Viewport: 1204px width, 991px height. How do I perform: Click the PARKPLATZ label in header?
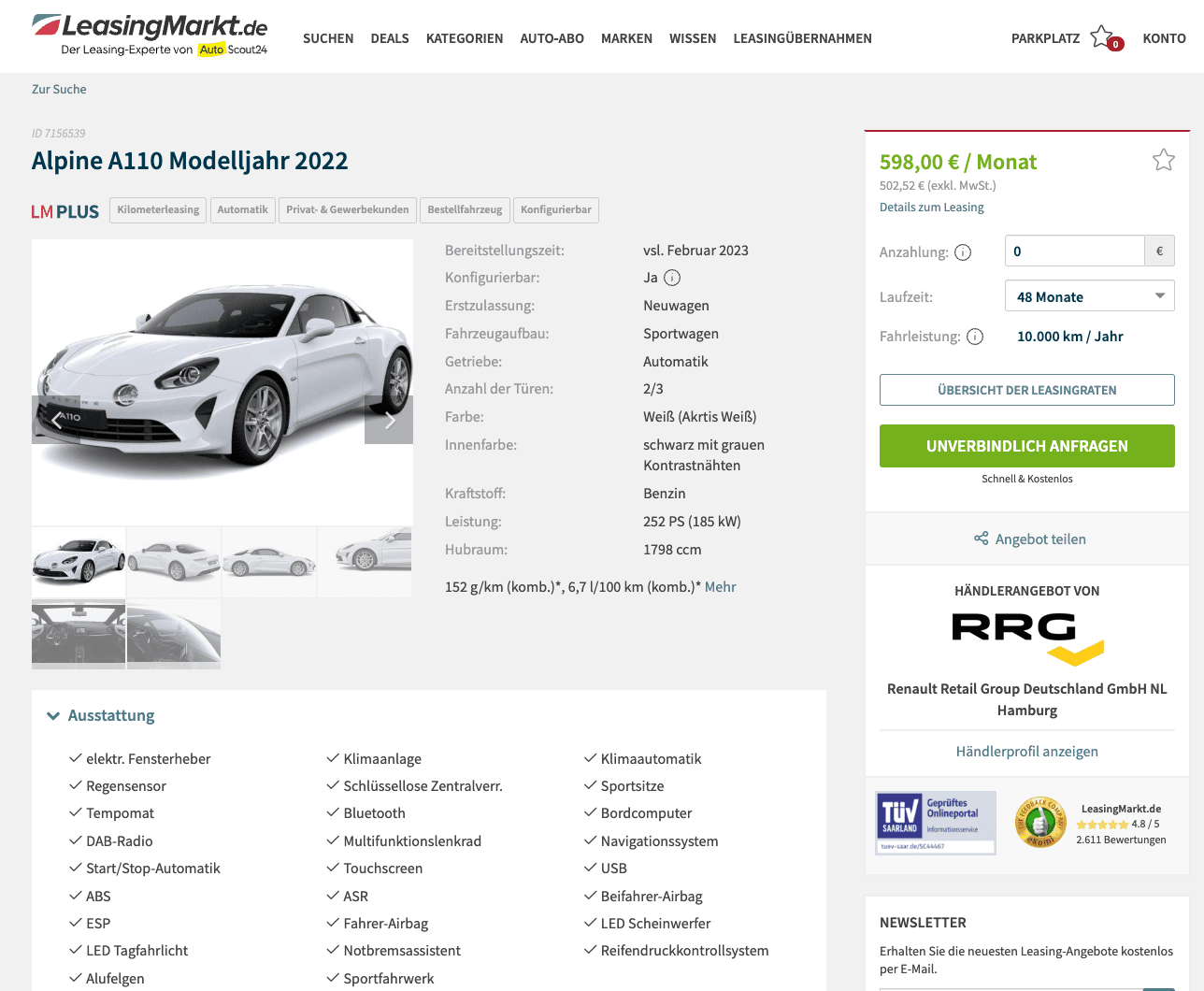tap(1045, 38)
